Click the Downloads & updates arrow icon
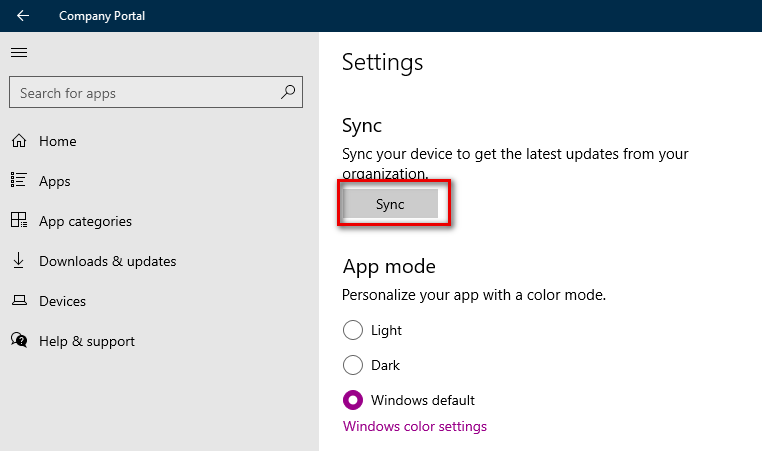Image resolution: width=762 pixels, height=451 pixels. [18, 261]
